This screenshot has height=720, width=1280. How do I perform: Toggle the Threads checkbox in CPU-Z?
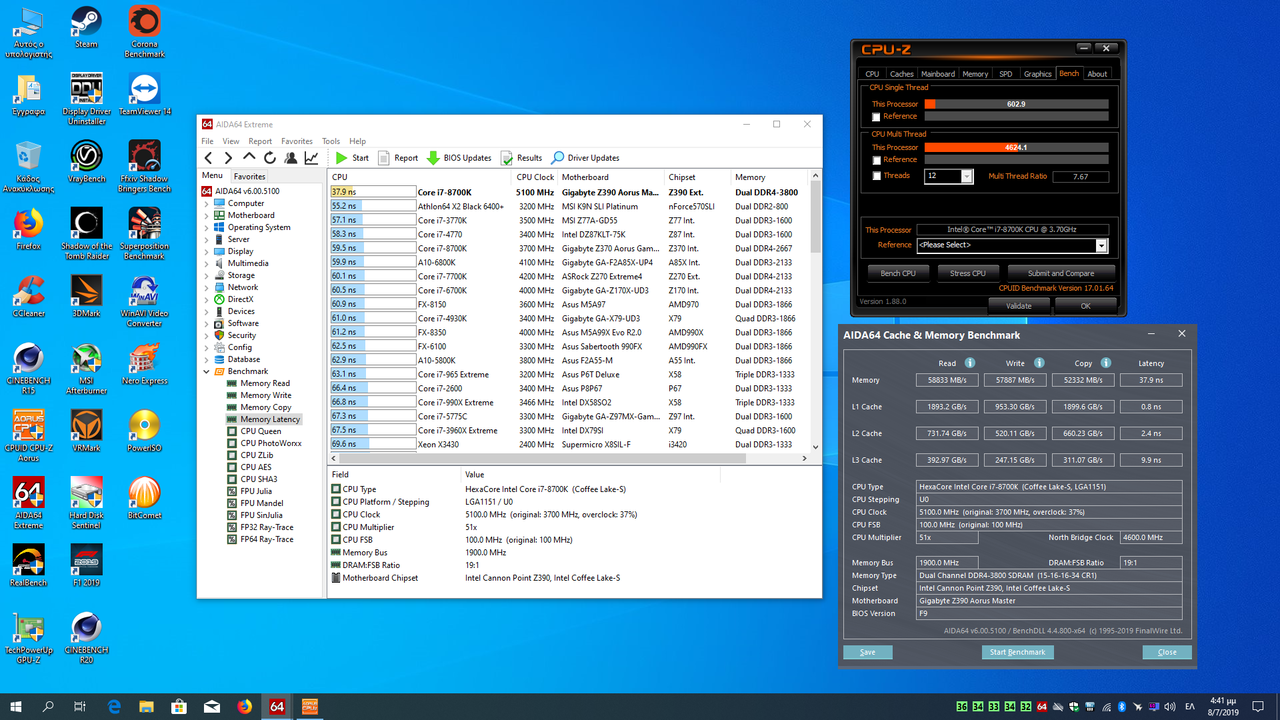[x=877, y=176]
